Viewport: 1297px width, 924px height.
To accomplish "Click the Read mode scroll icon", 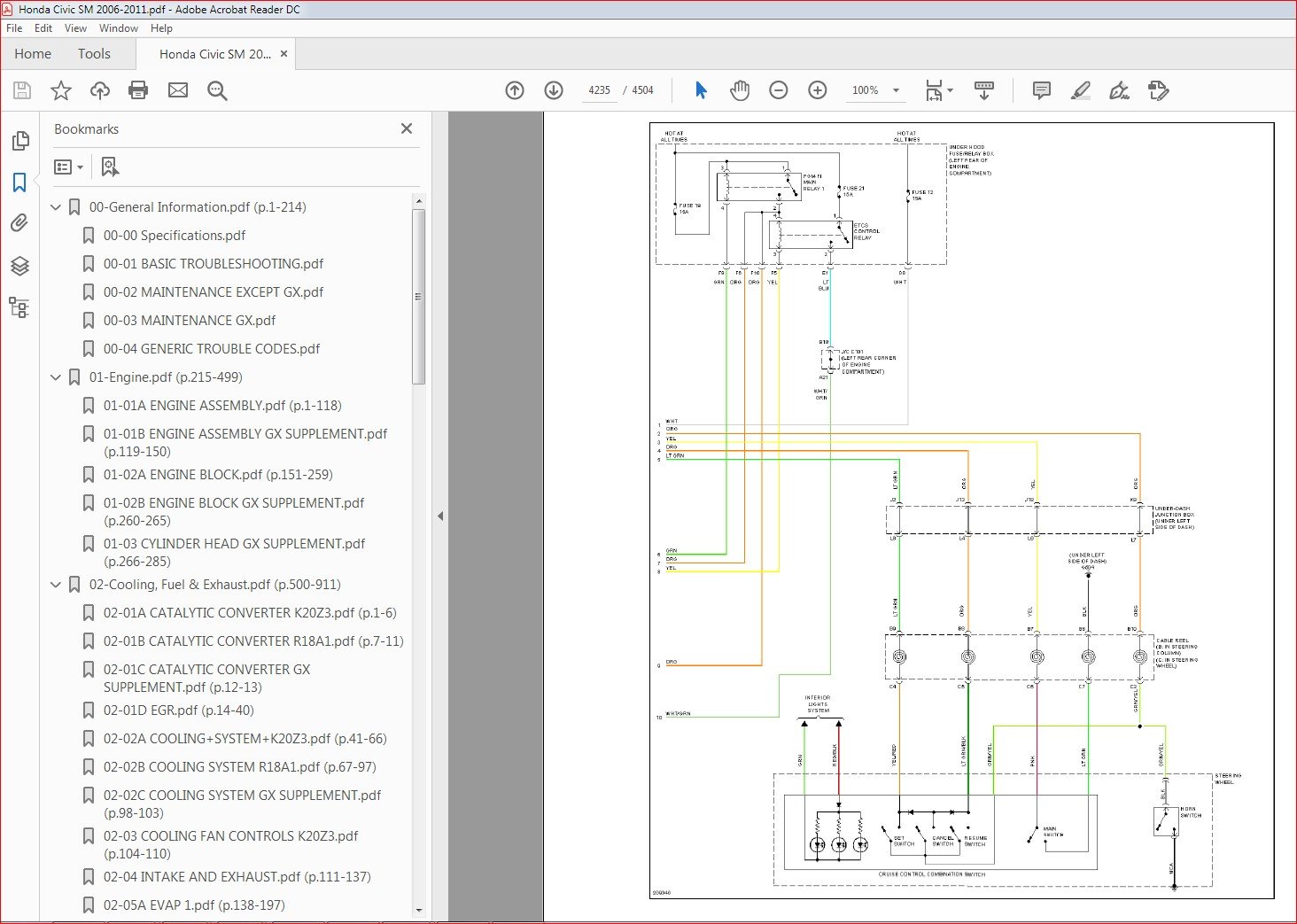I will tap(984, 90).
